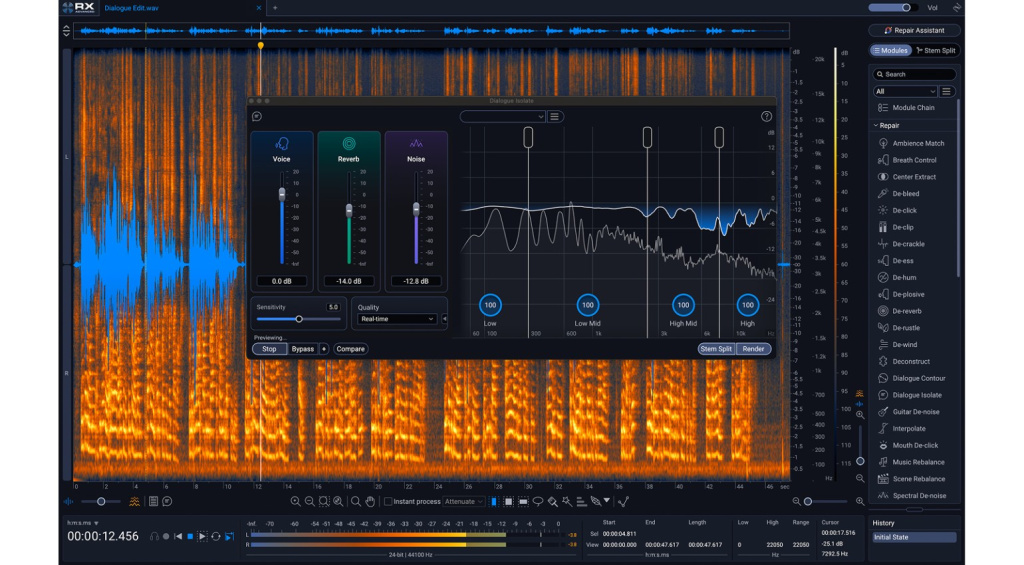Click the Sensitivity slider handle

click(298, 319)
